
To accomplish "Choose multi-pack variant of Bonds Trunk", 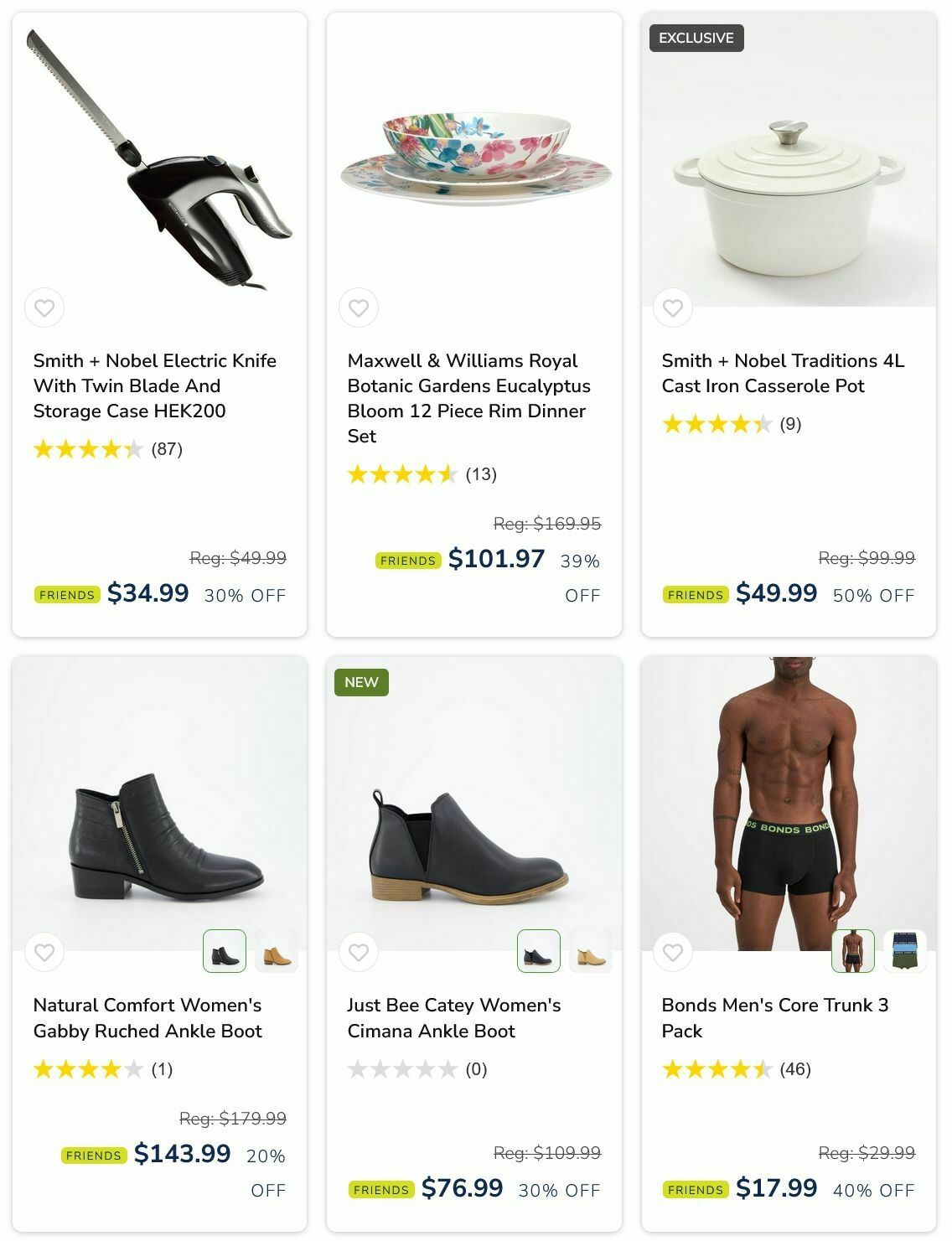I will click(904, 951).
